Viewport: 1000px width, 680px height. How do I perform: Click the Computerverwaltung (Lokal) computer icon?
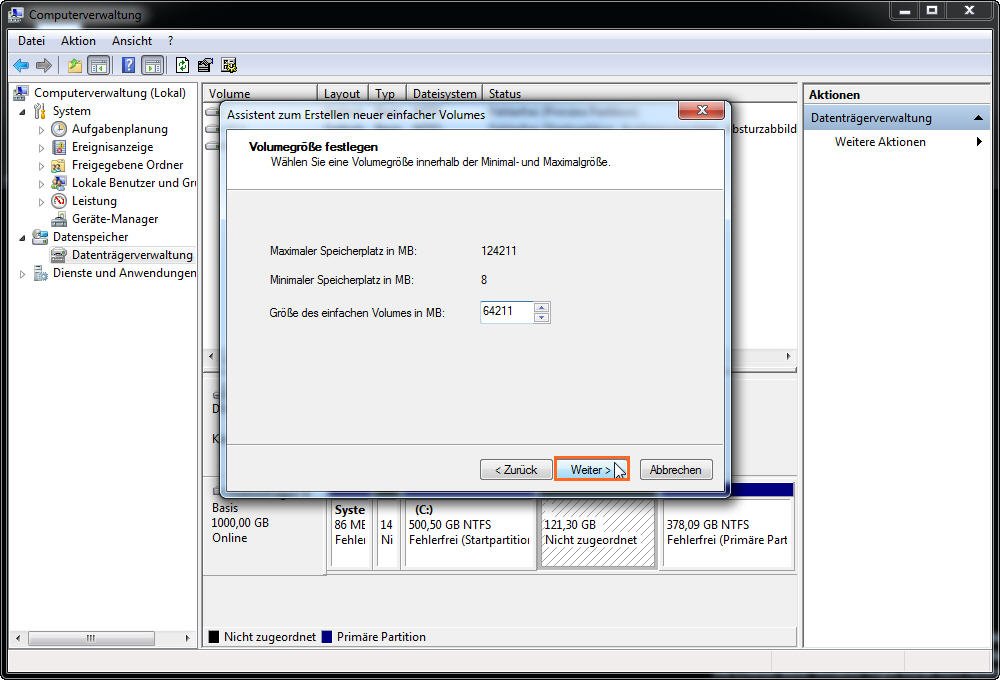point(20,93)
